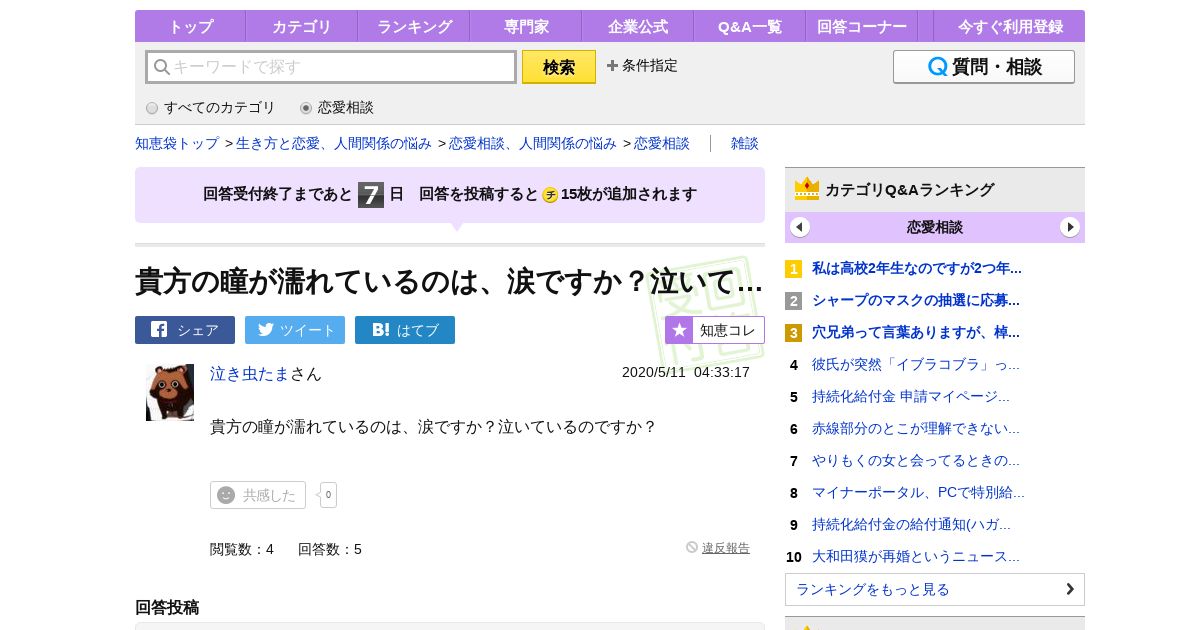The image size is (1200, 630).
Task: Click the 閲覧数:4 text
Action: coord(242,549)
